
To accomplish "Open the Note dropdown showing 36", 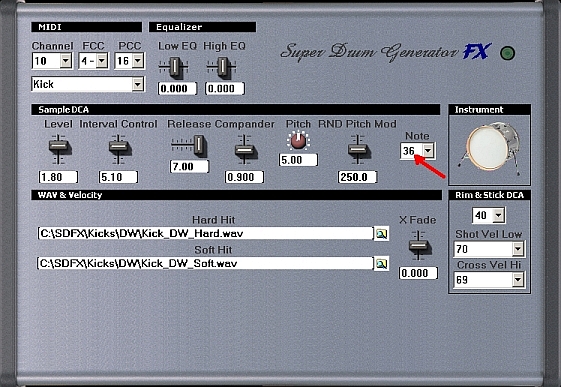I will click(428, 151).
